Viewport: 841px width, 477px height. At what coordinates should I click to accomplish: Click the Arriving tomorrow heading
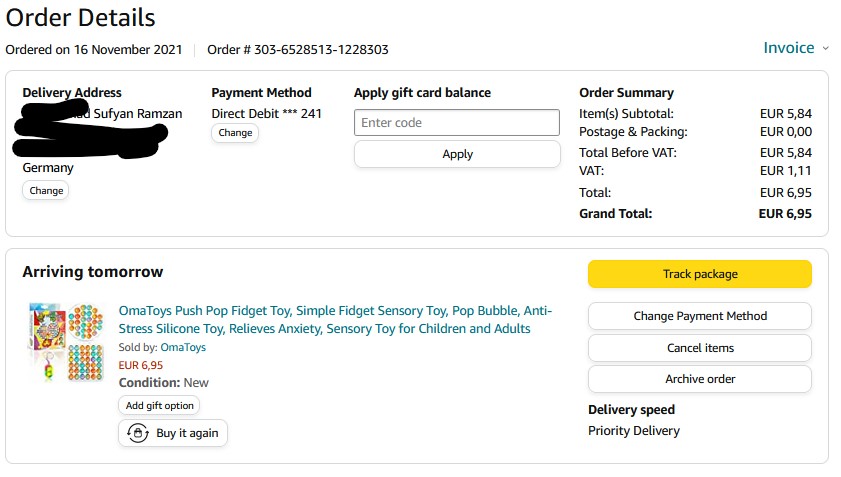[x=92, y=272]
